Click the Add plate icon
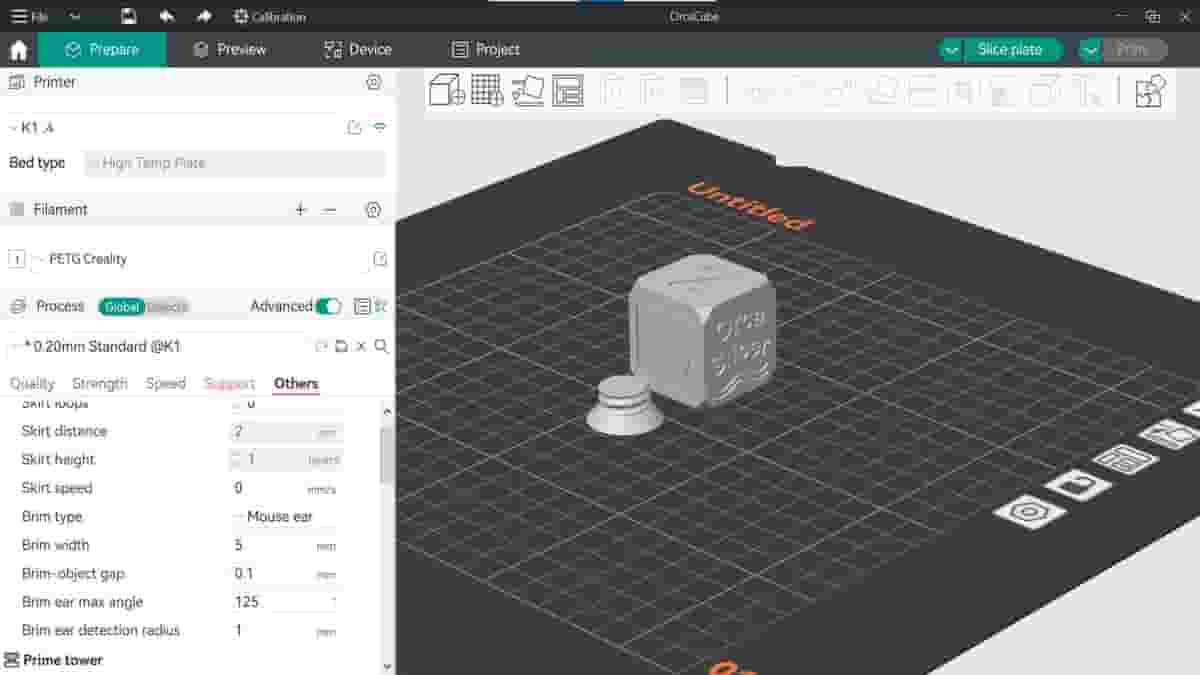The image size is (1200, 675). tap(487, 89)
